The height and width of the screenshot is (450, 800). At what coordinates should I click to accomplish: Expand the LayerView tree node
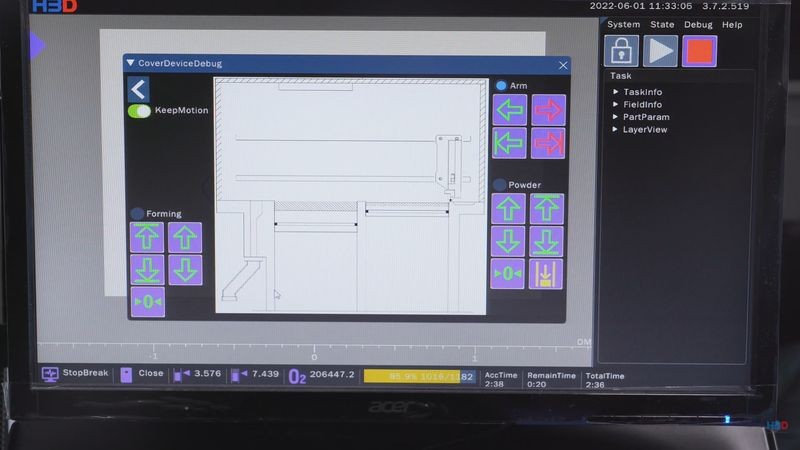(616, 129)
